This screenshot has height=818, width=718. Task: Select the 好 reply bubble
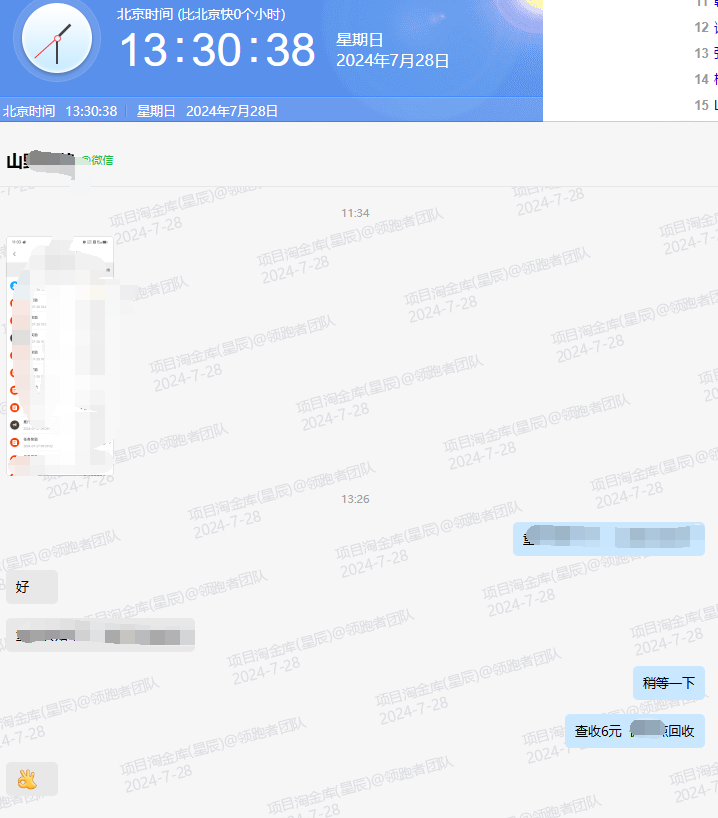31,587
